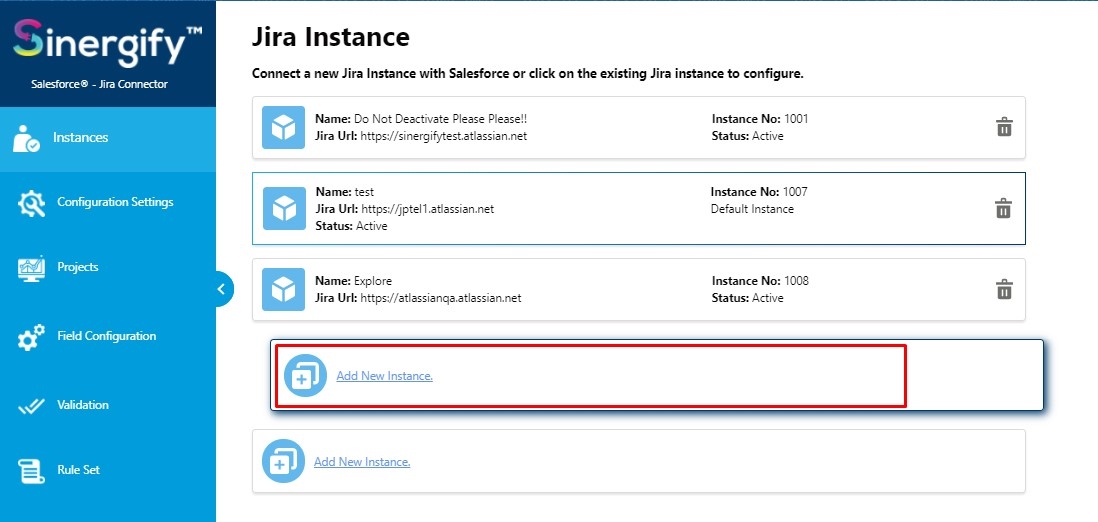The image size is (1098, 522).
Task: Go to Projects section
Action: pos(108,268)
